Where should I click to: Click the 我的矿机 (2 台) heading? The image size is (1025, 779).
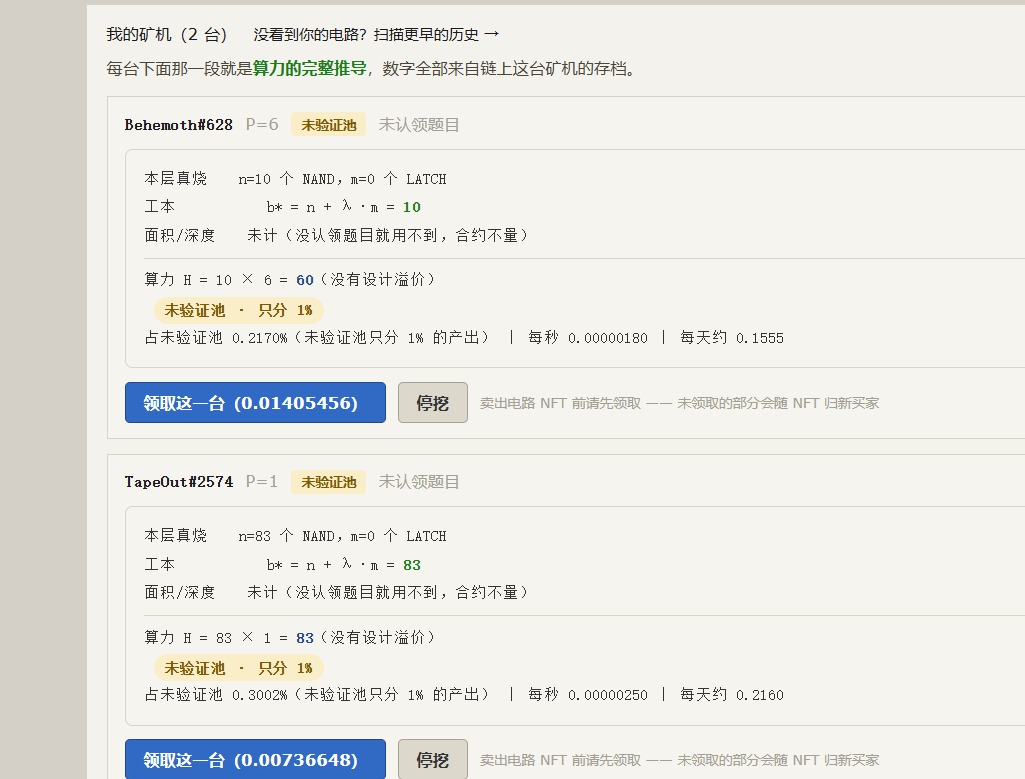[167, 35]
